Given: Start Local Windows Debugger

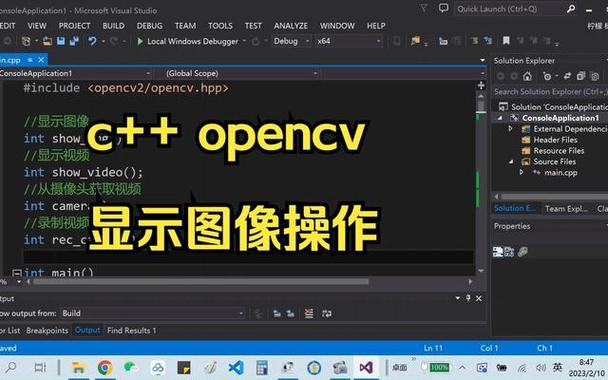Looking at the screenshot, I should click(x=188, y=41).
